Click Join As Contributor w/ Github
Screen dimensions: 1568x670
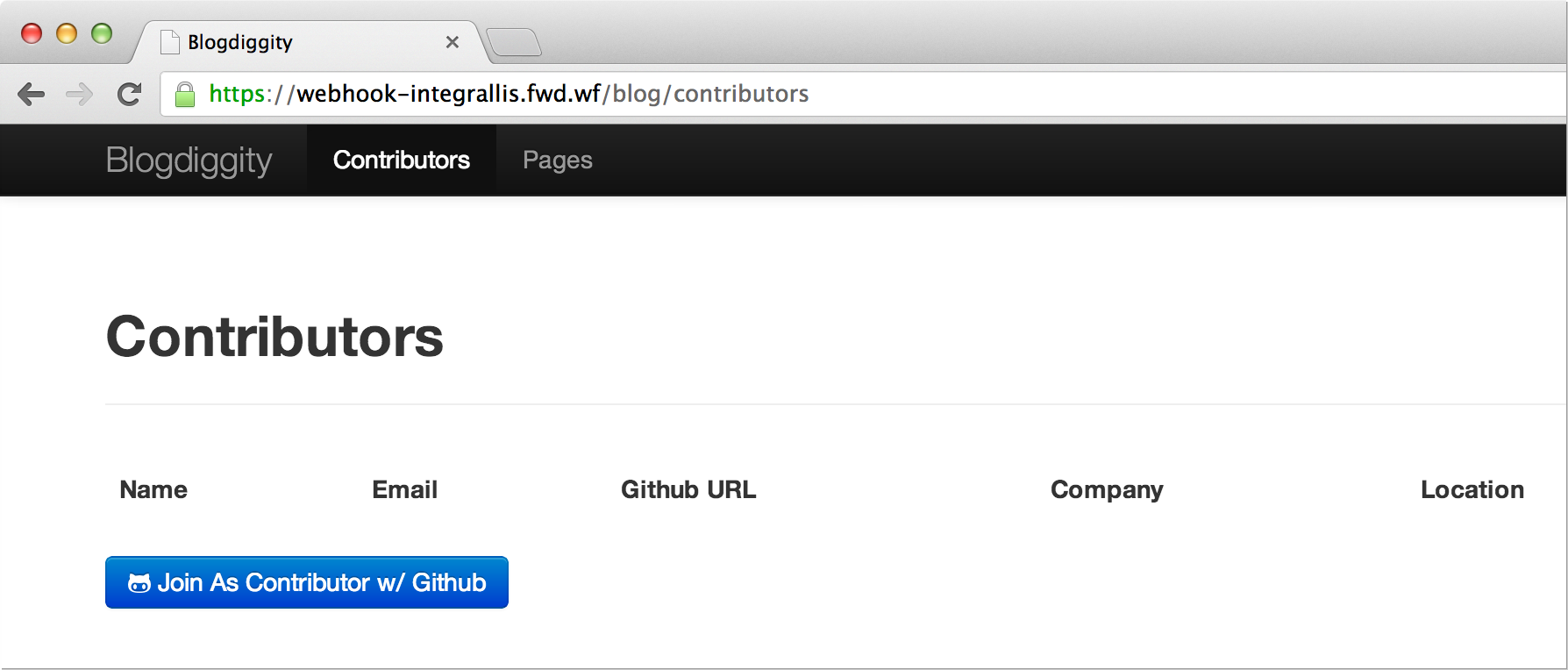[306, 581]
